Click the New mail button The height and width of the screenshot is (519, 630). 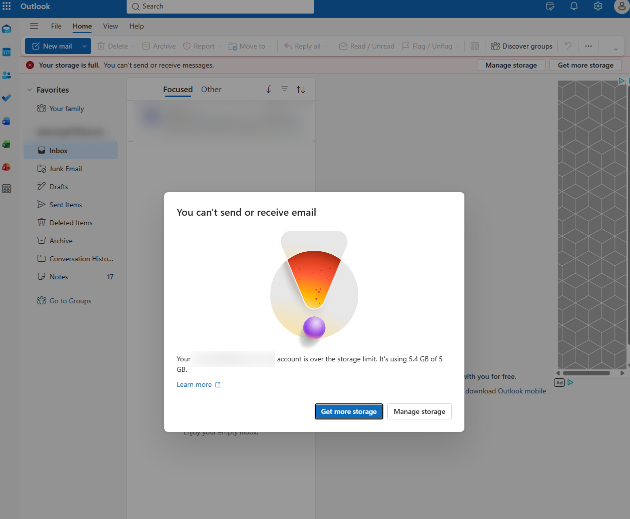pyautogui.click(x=53, y=46)
